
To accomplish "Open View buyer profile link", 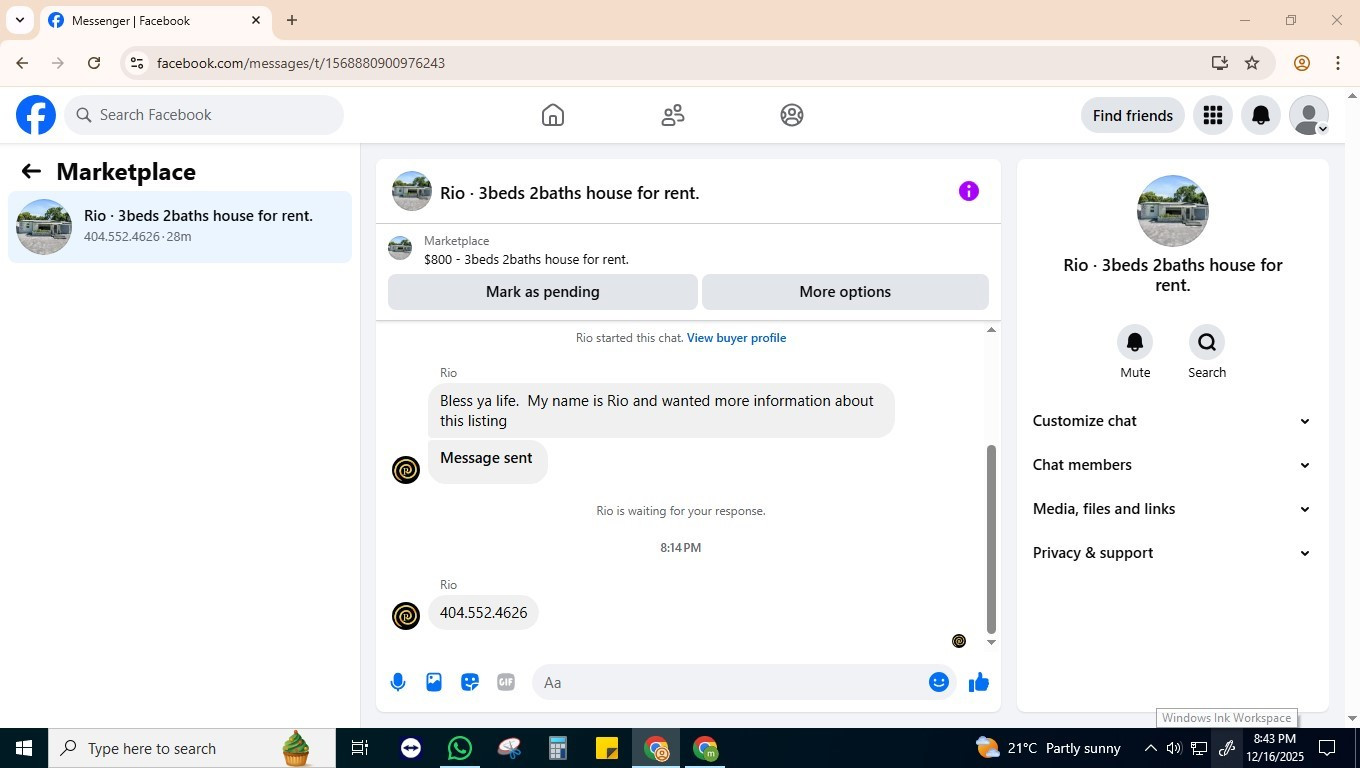I will pos(736,338).
